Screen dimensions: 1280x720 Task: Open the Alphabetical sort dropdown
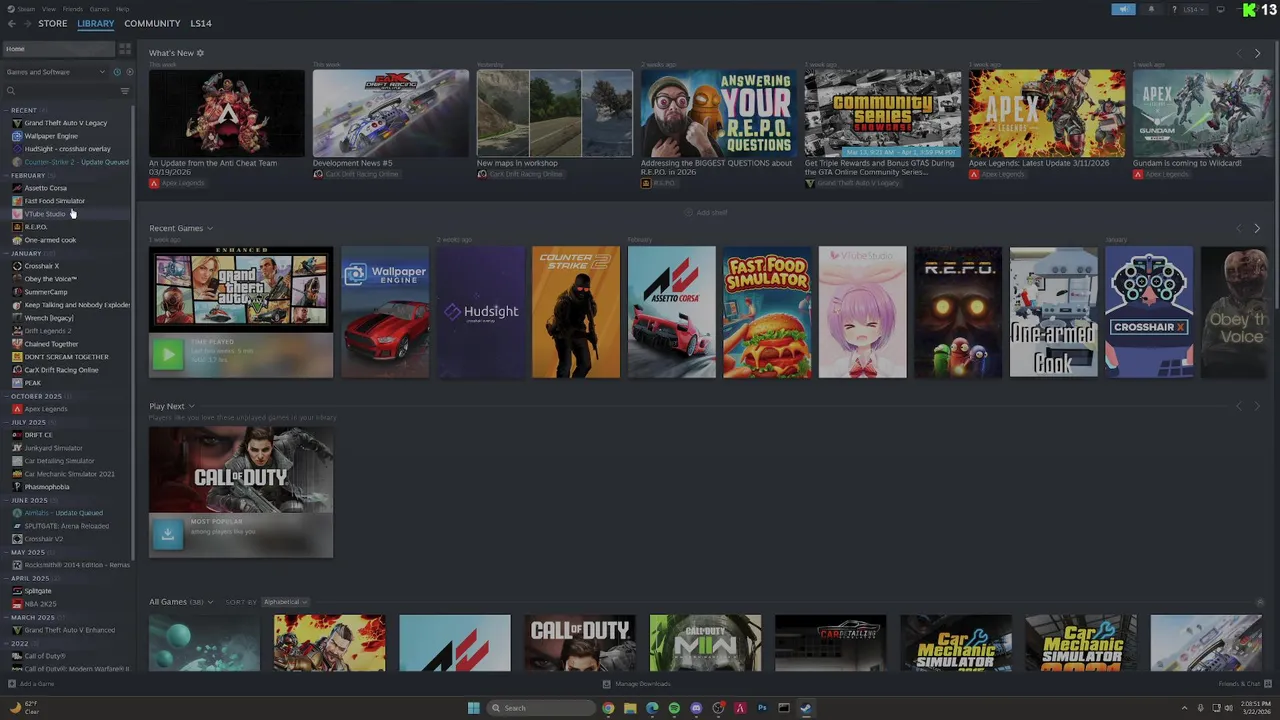tap(285, 602)
